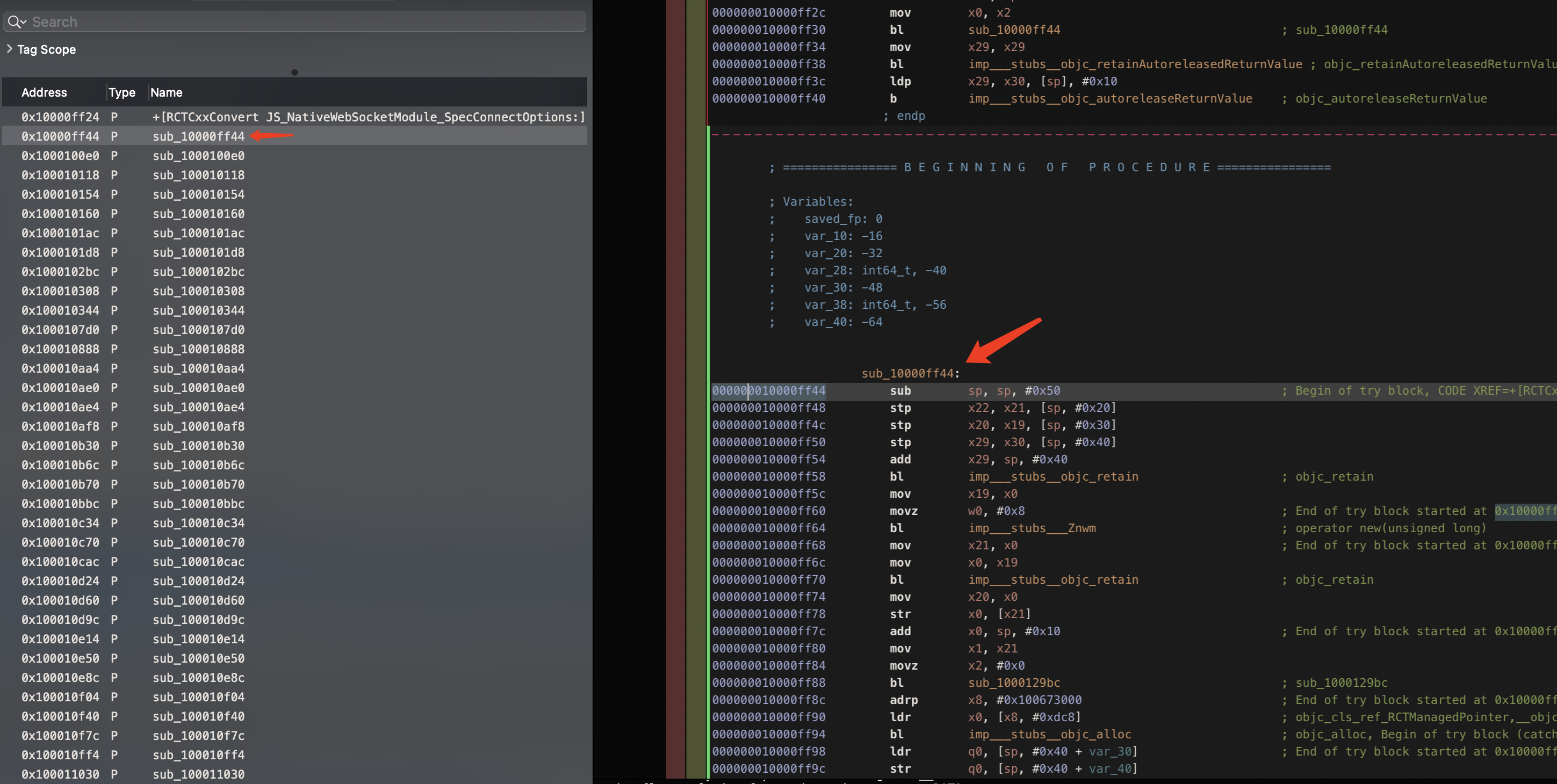
Task: Select sub_1000101ac in the procedures list
Action: tap(294, 233)
